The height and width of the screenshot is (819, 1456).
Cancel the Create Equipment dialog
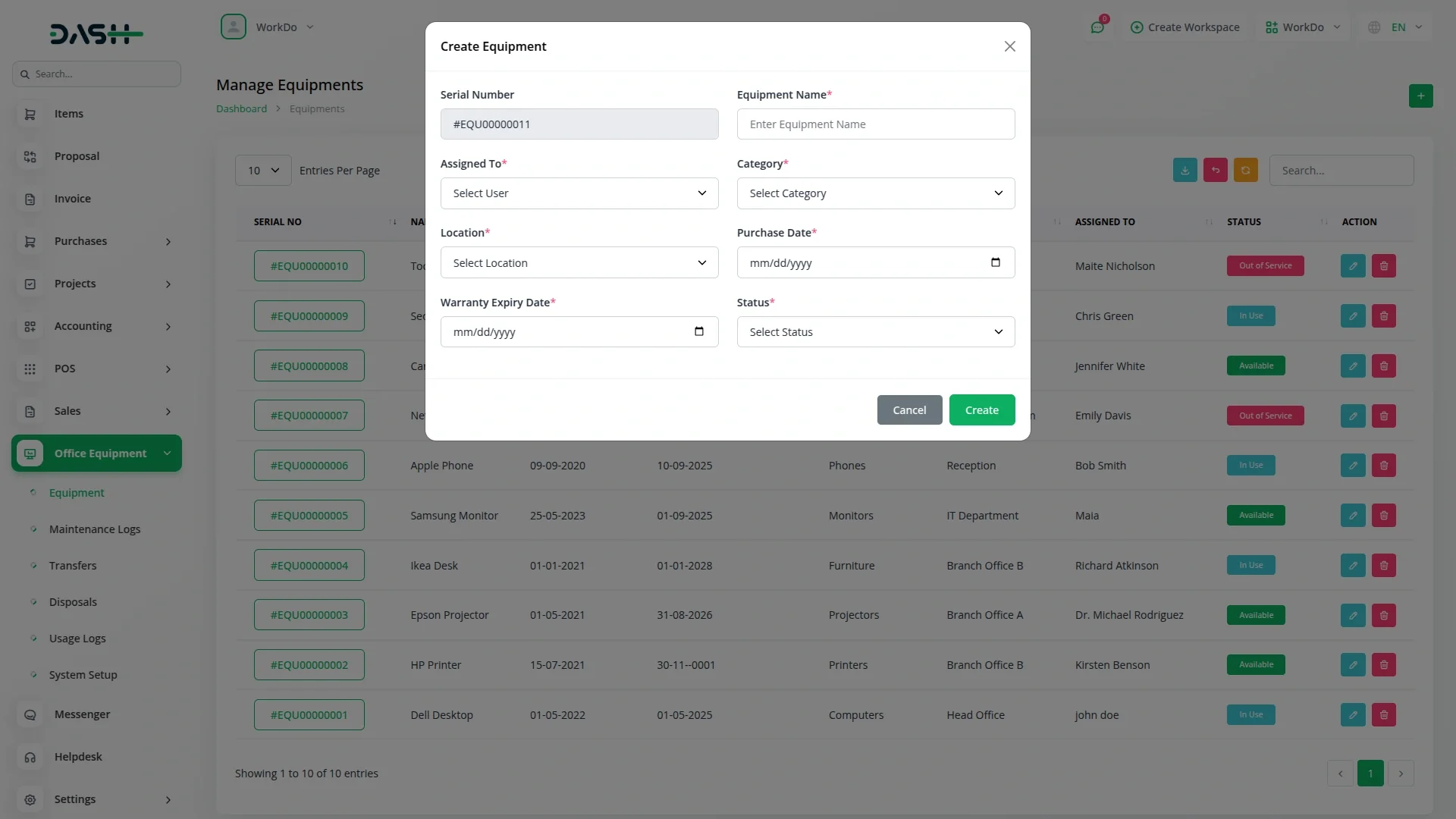pyautogui.click(x=908, y=409)
